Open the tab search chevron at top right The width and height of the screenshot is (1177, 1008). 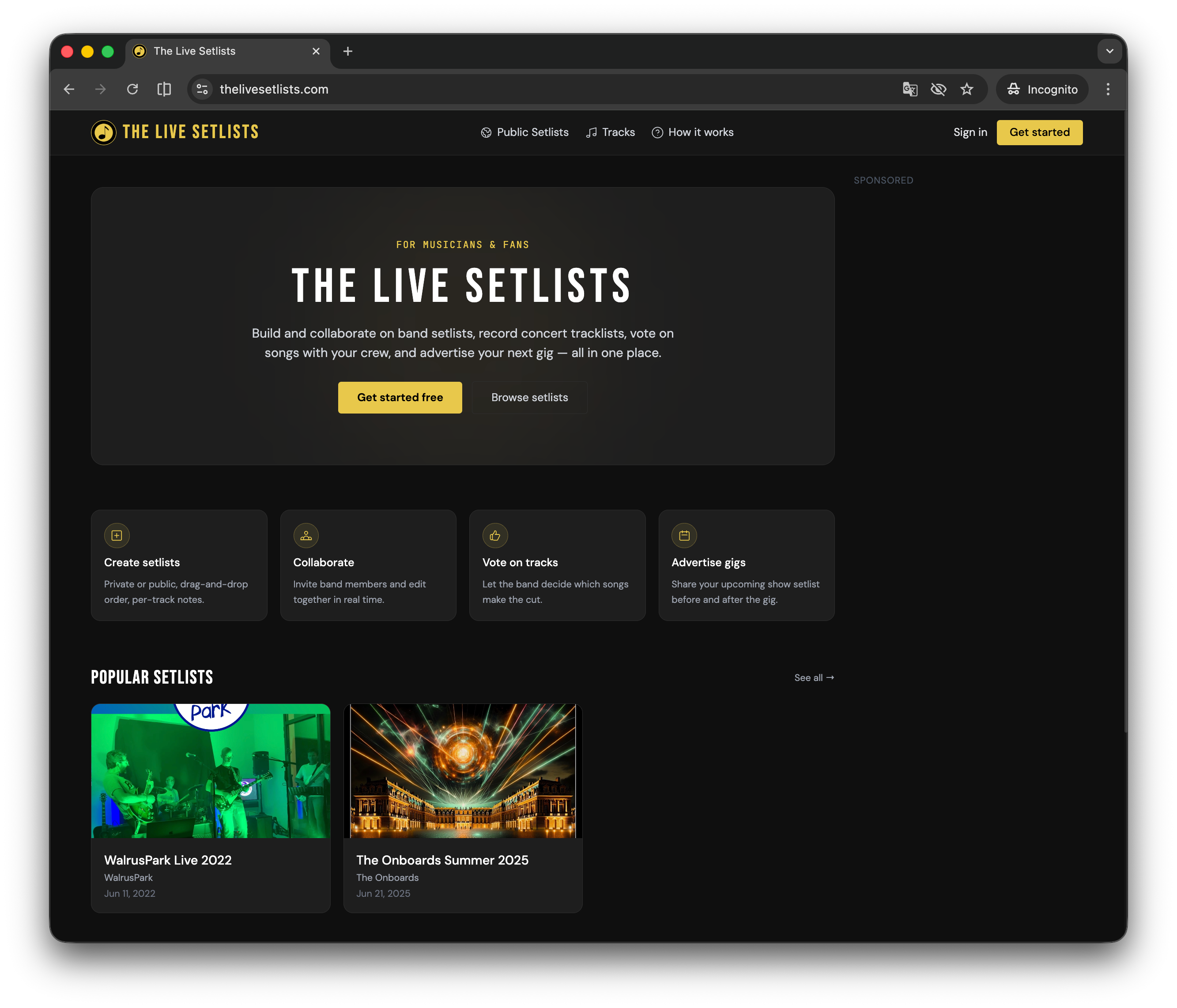1109,51
